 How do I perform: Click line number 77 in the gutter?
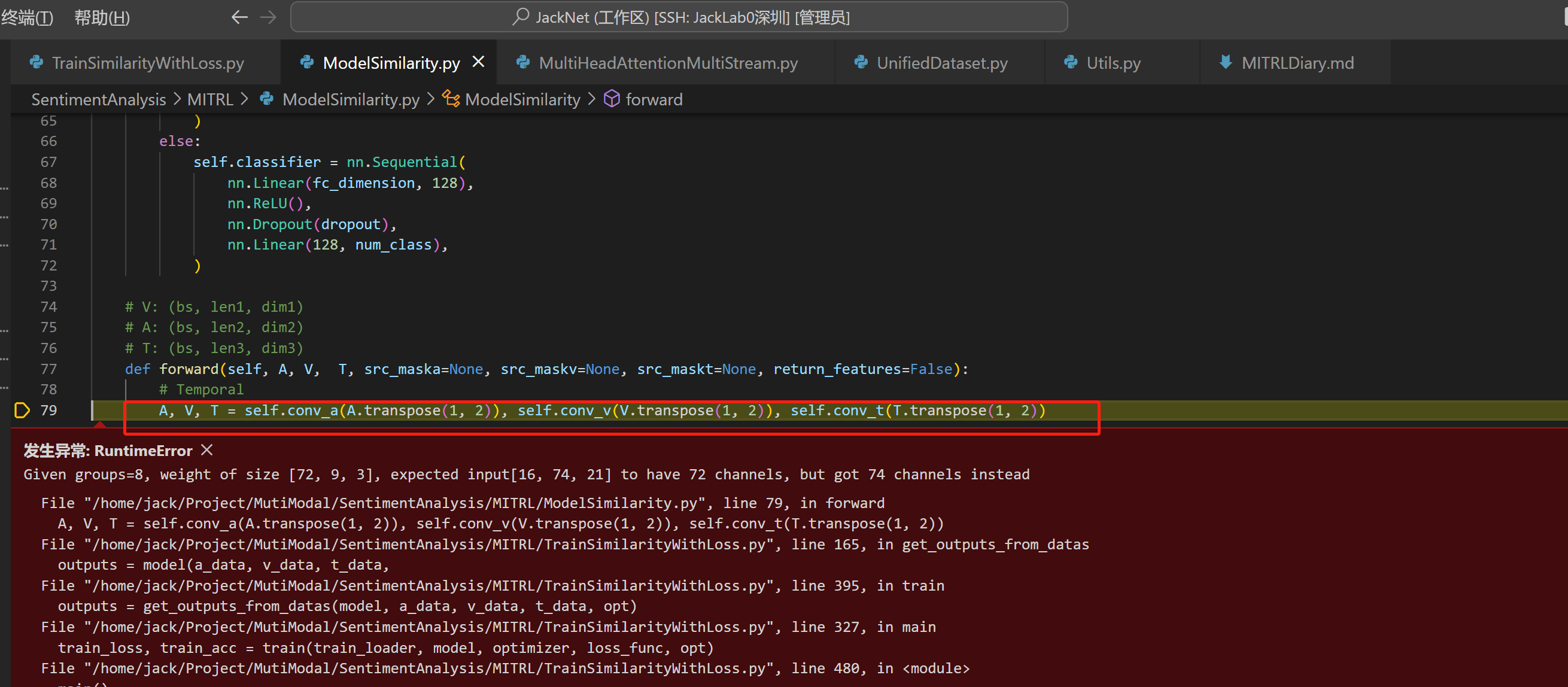pos(48,369)
